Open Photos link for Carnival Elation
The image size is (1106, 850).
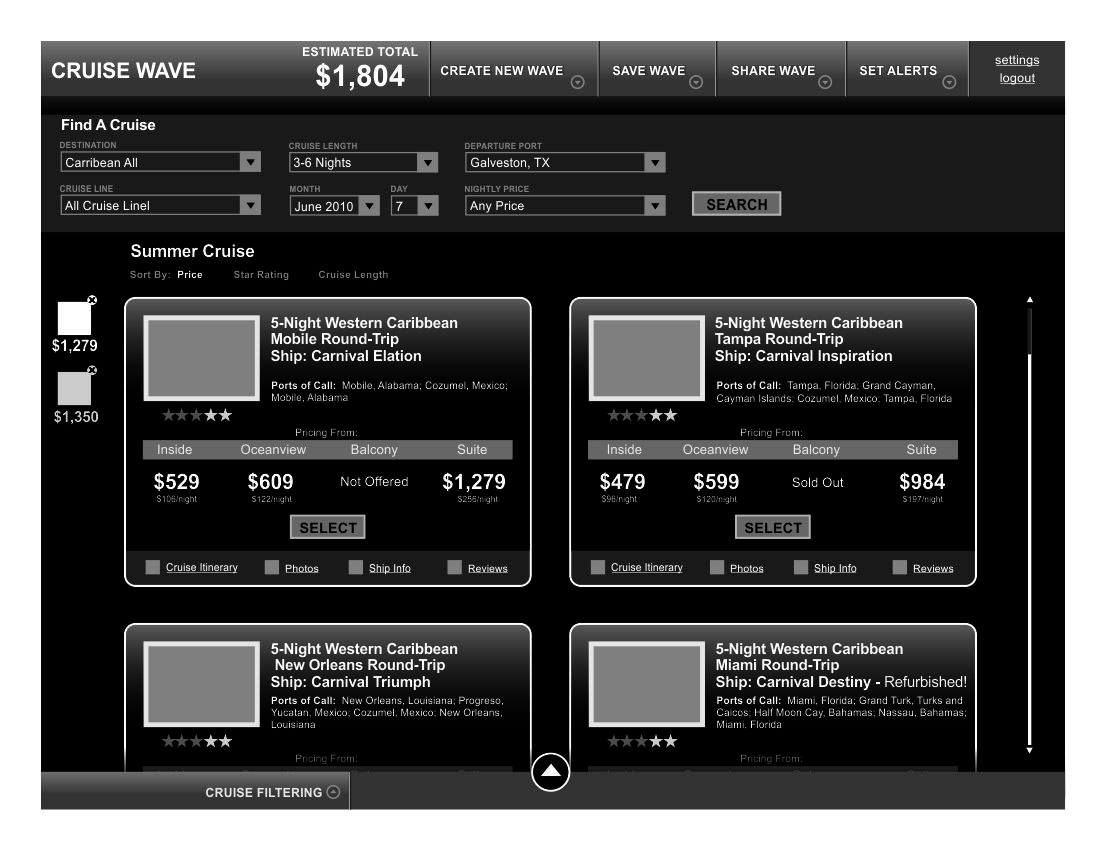[302, 568]
